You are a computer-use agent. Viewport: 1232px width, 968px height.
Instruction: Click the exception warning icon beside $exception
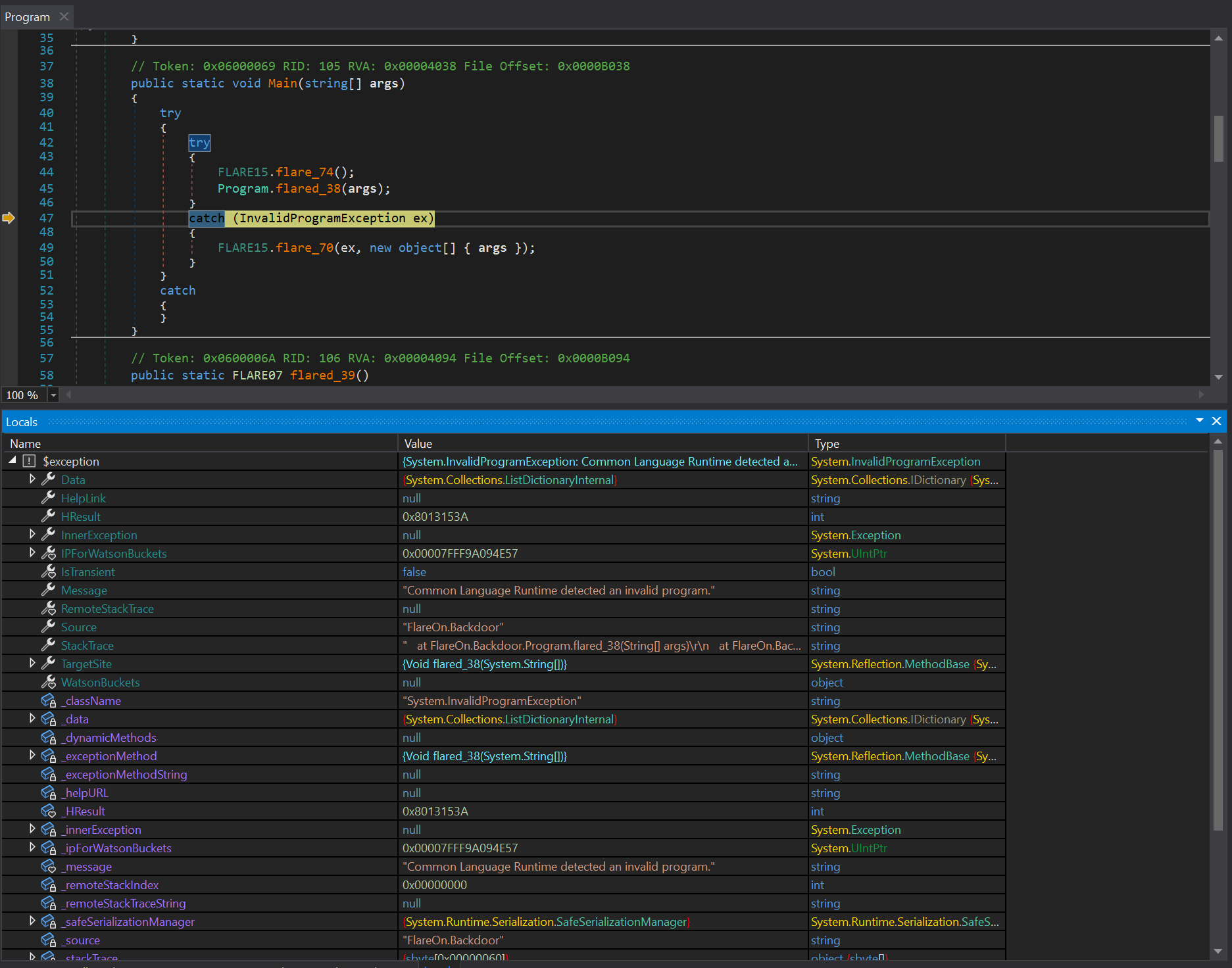coord(29,461)
